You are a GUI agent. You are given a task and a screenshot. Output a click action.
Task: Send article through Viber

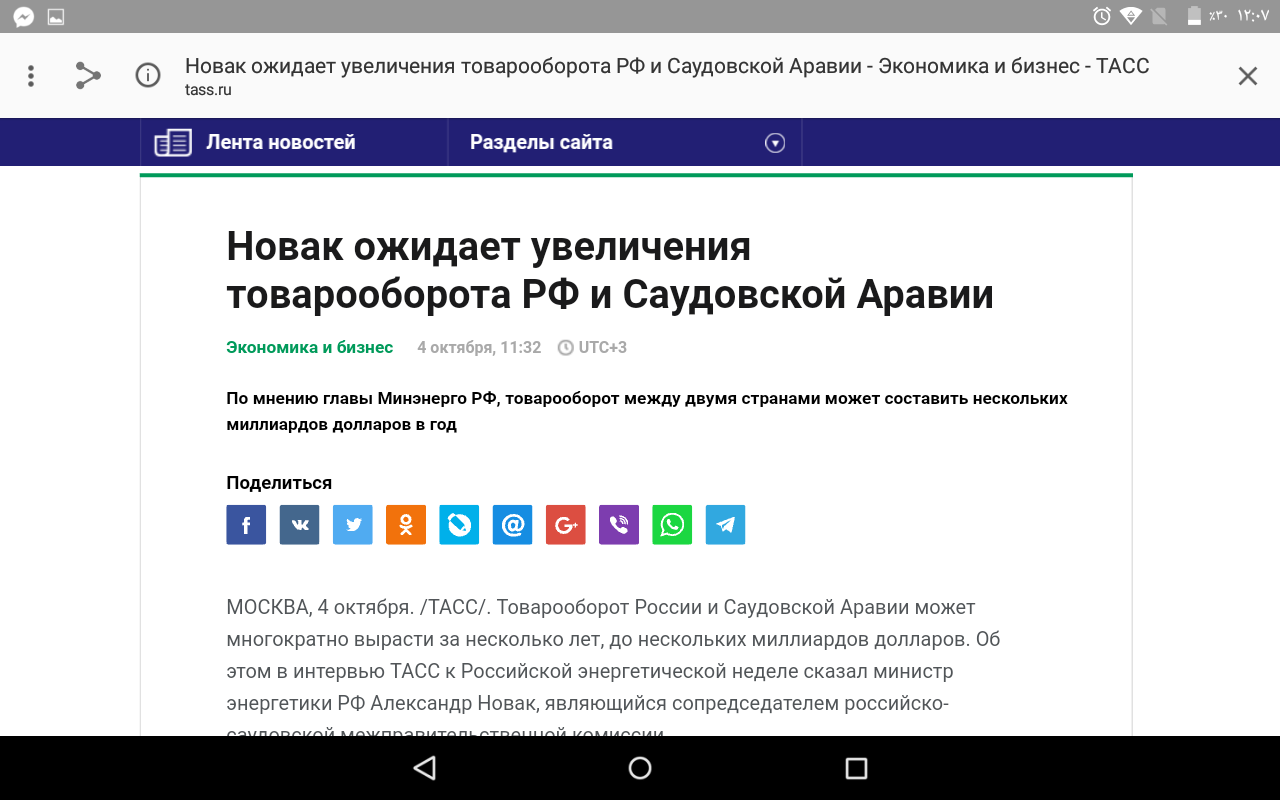point(619,525)
